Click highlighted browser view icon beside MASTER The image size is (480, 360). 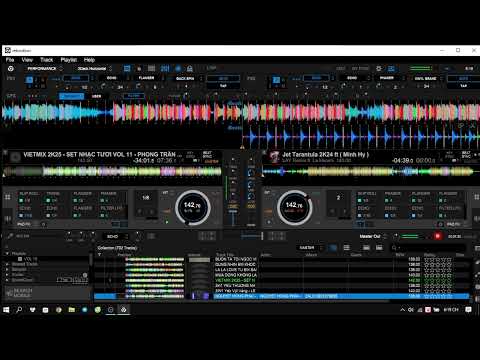tap(333, 248)
